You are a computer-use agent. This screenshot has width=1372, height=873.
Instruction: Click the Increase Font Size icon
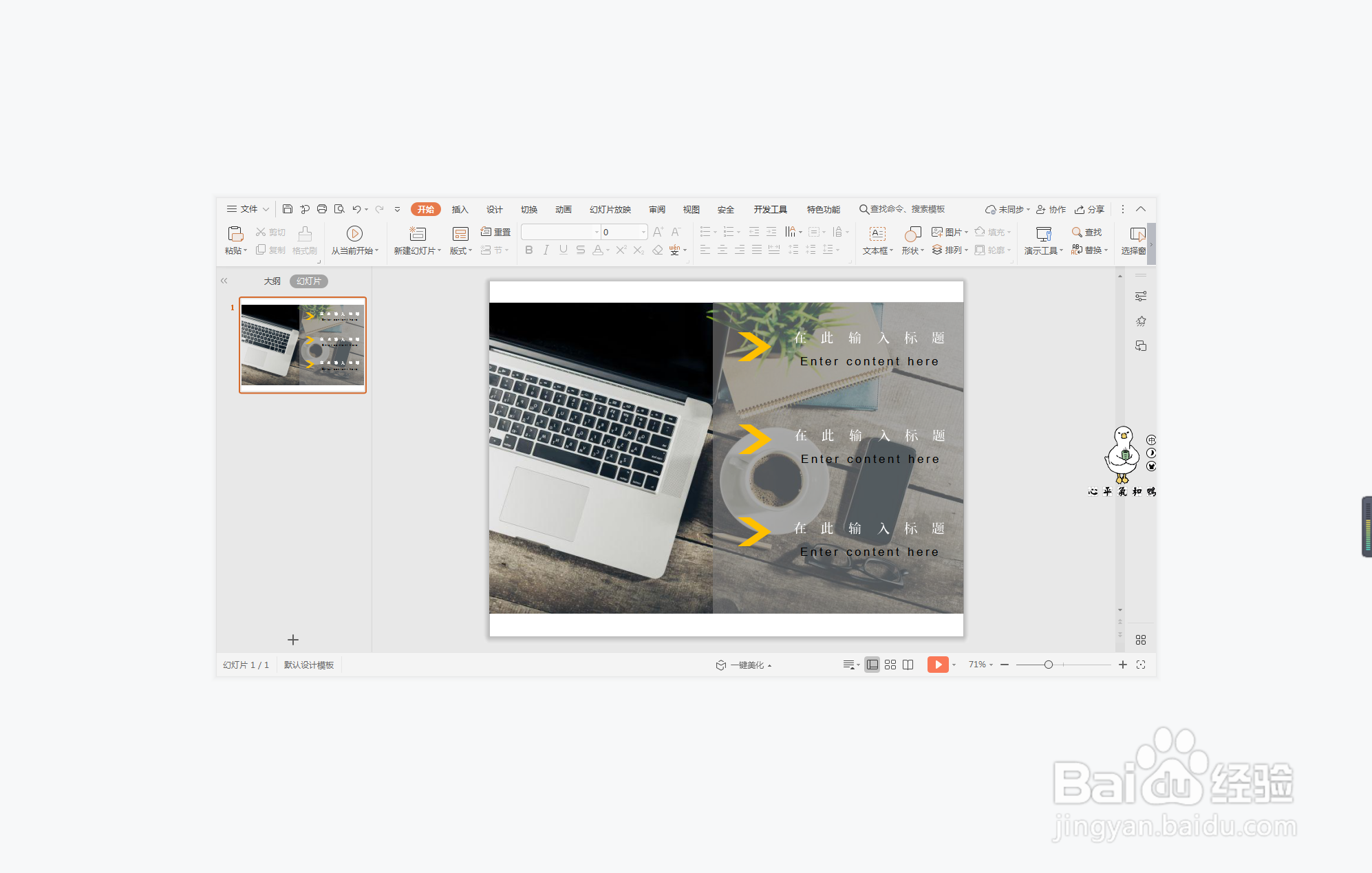pos(658,232)
